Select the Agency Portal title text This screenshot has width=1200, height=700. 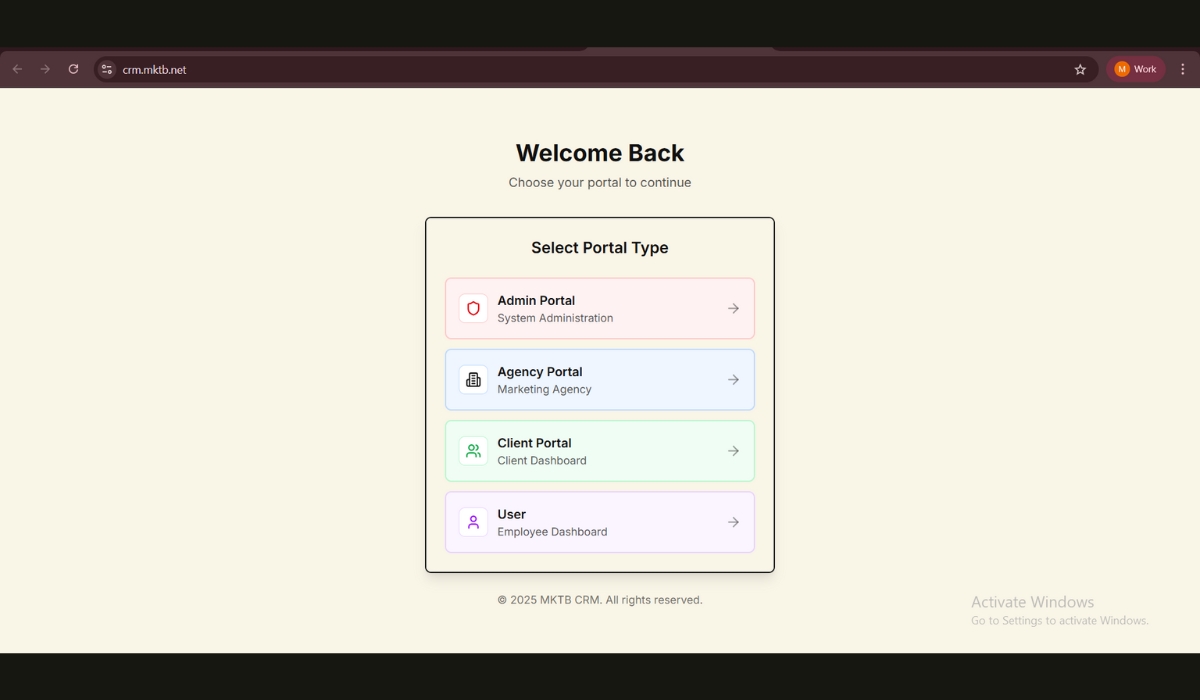(539, 372)
